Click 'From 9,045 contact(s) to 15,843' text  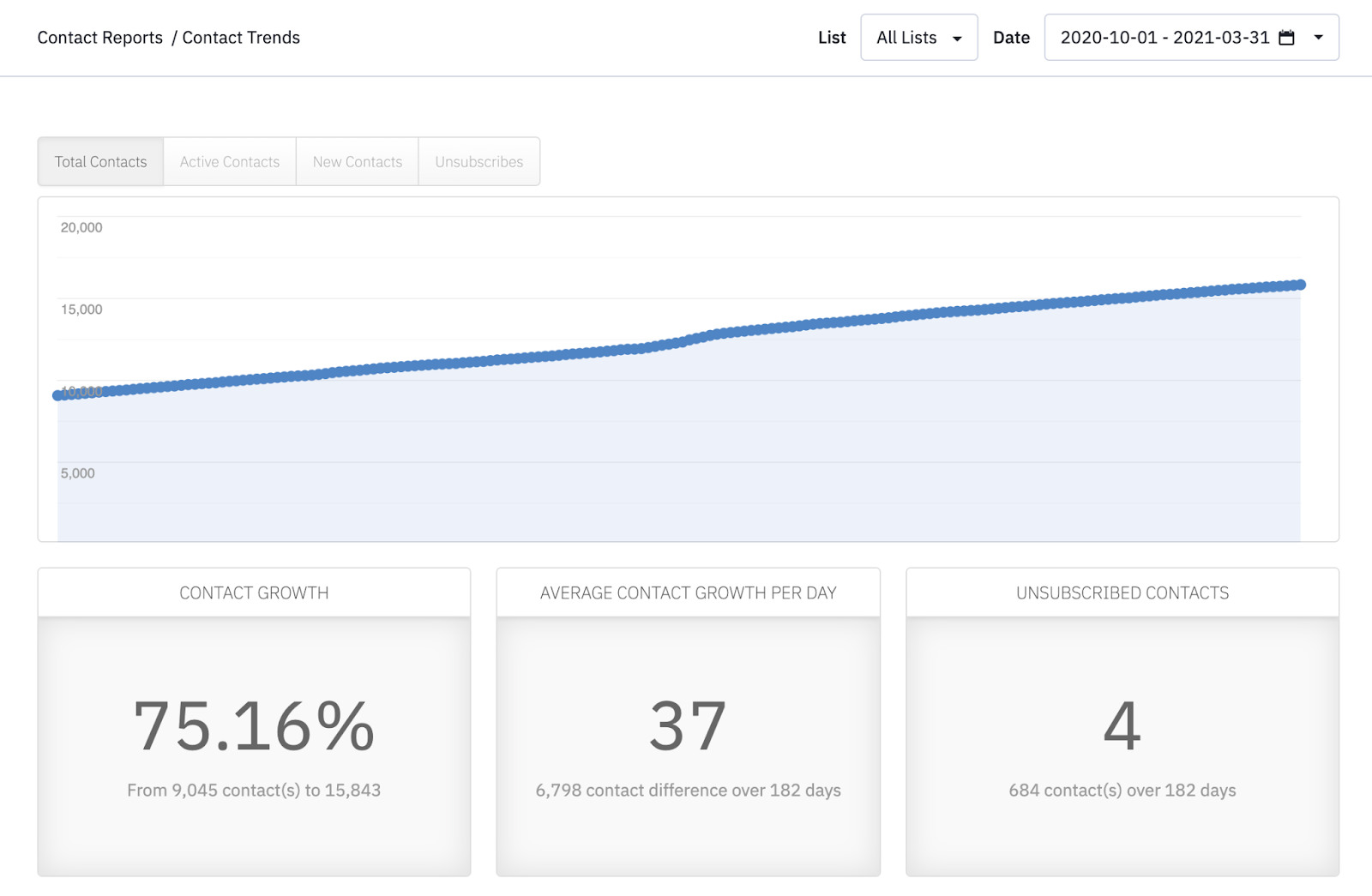pyautogui.click(x=254, y=791)
